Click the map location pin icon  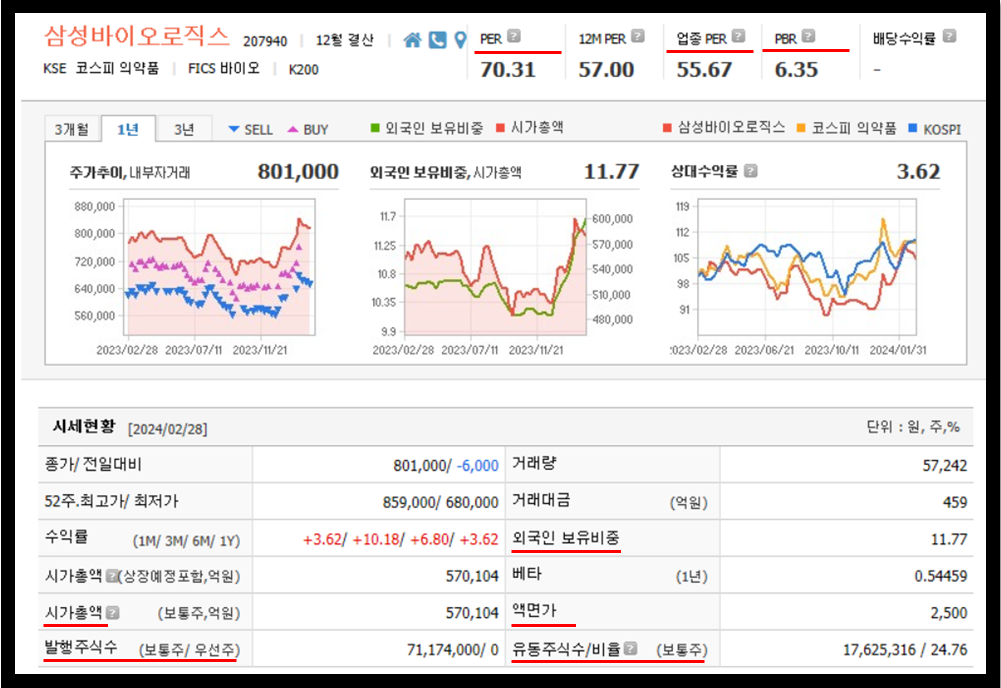(x=460, y=40)
